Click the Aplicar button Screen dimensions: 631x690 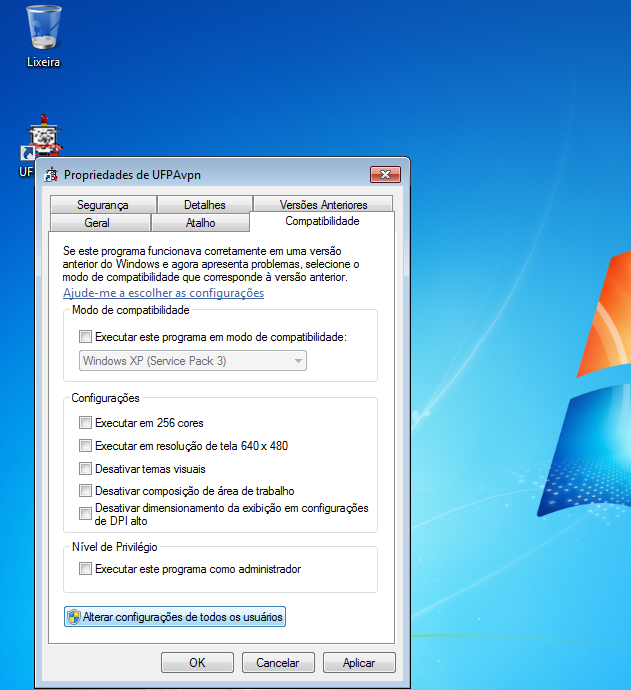coord(359,663)
